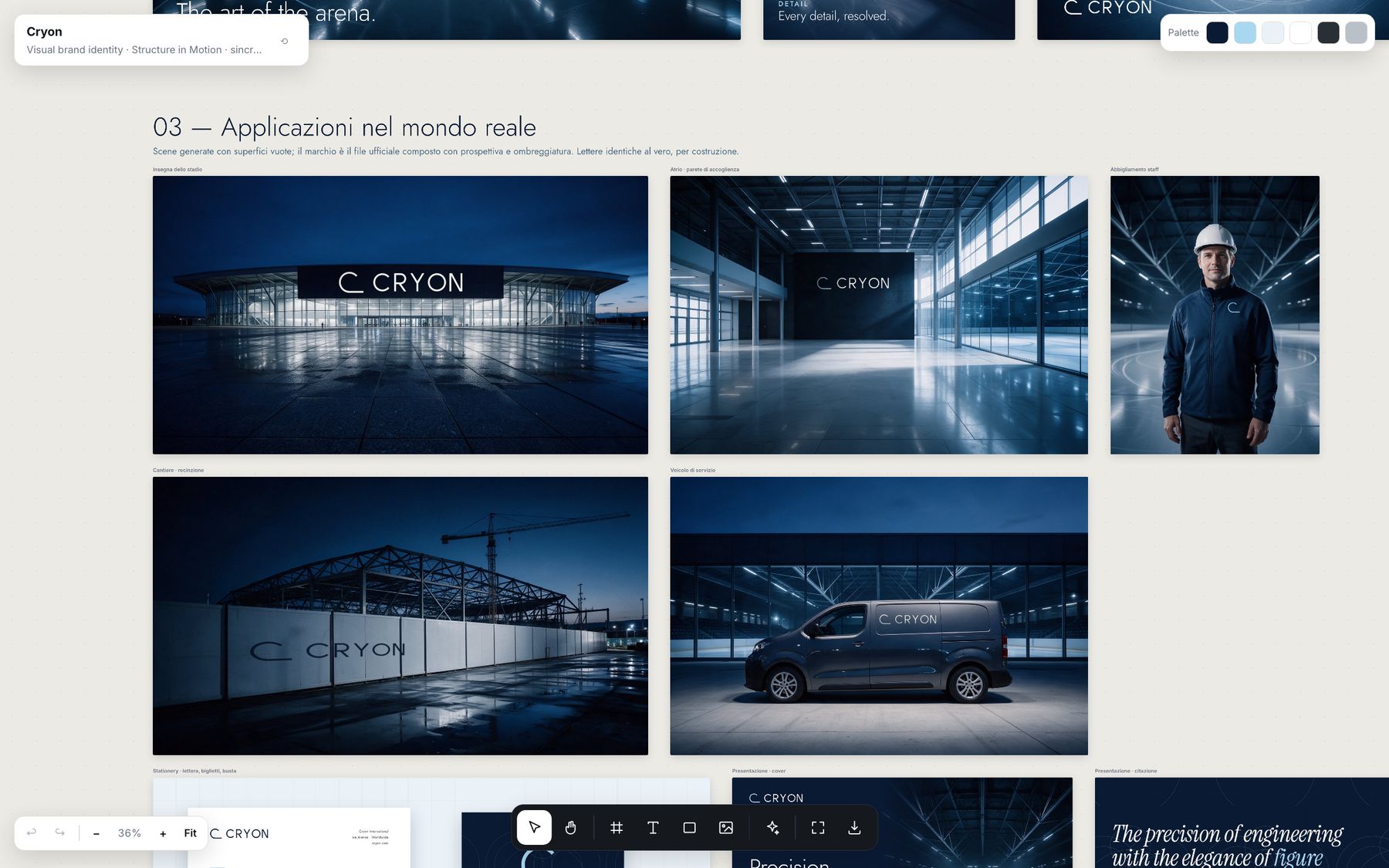Click the 'Insegna dello stadio' frame label
This screenshot has height=868, width=1389.
pyautogui.click(x=177, y=169)
